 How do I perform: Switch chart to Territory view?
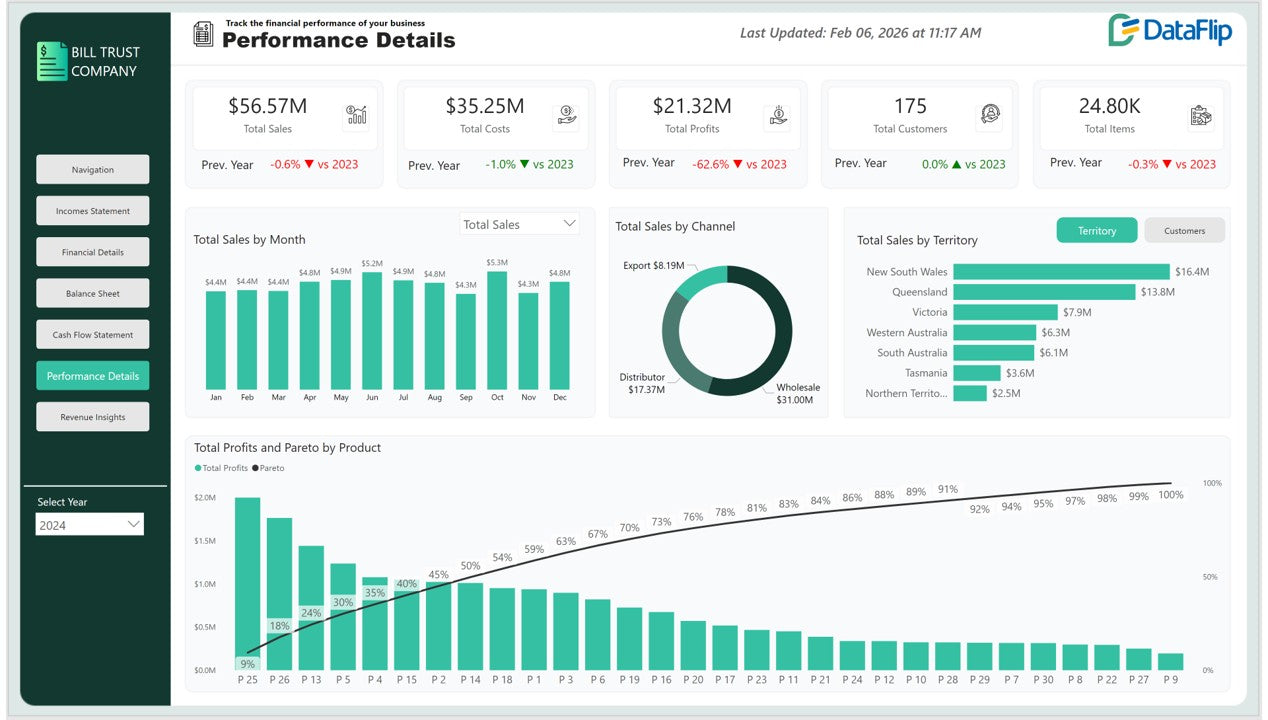pos(1096,231)
